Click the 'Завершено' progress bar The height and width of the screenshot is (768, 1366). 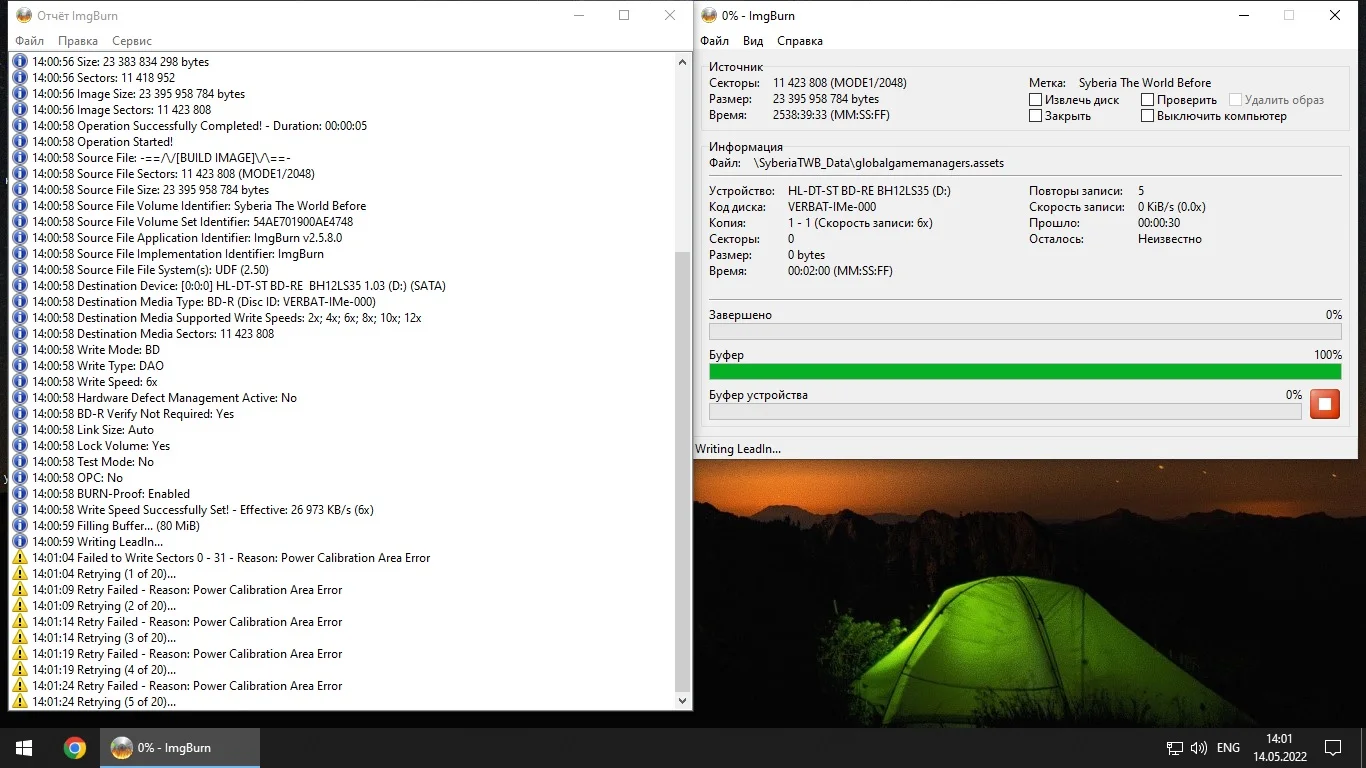[x=1025, y=331]
